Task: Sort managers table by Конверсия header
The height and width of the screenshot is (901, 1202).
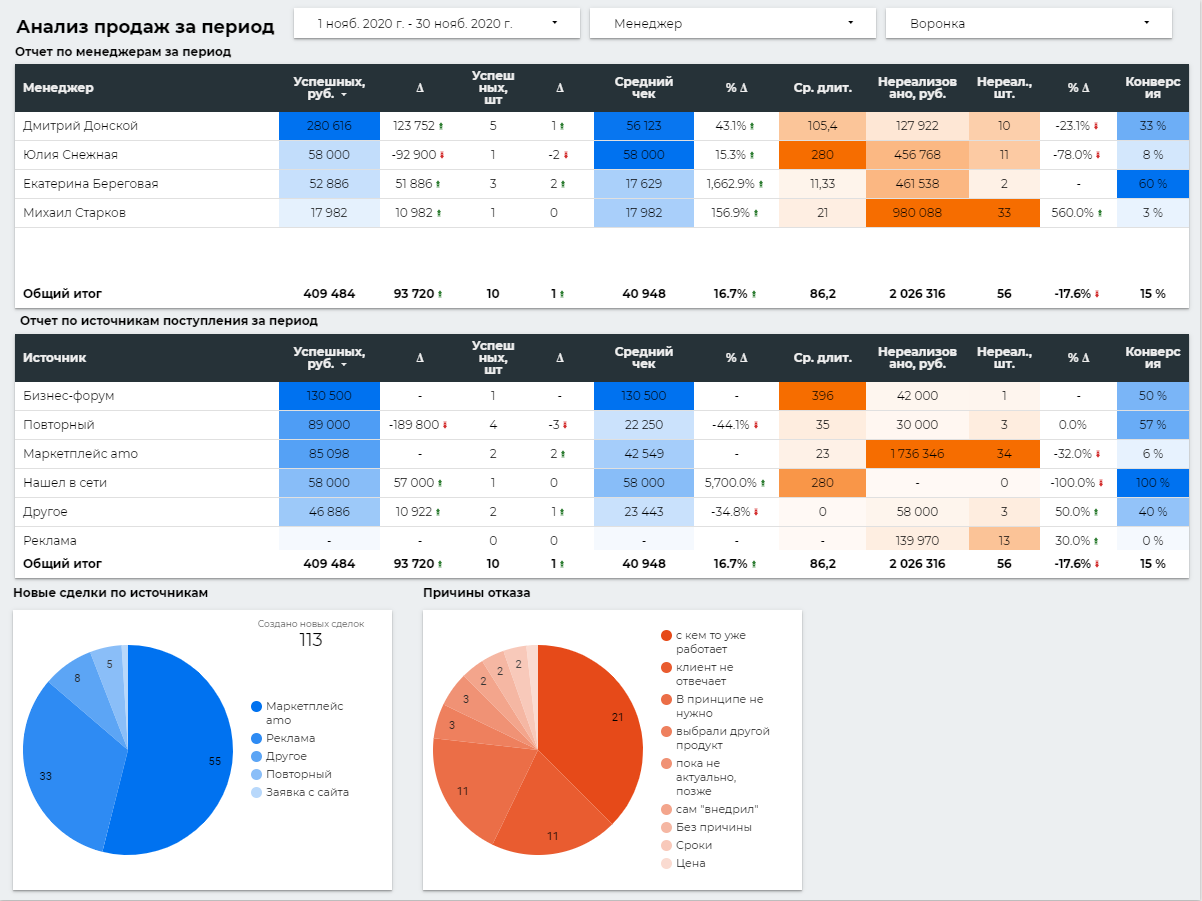Action: (1152, 88)
